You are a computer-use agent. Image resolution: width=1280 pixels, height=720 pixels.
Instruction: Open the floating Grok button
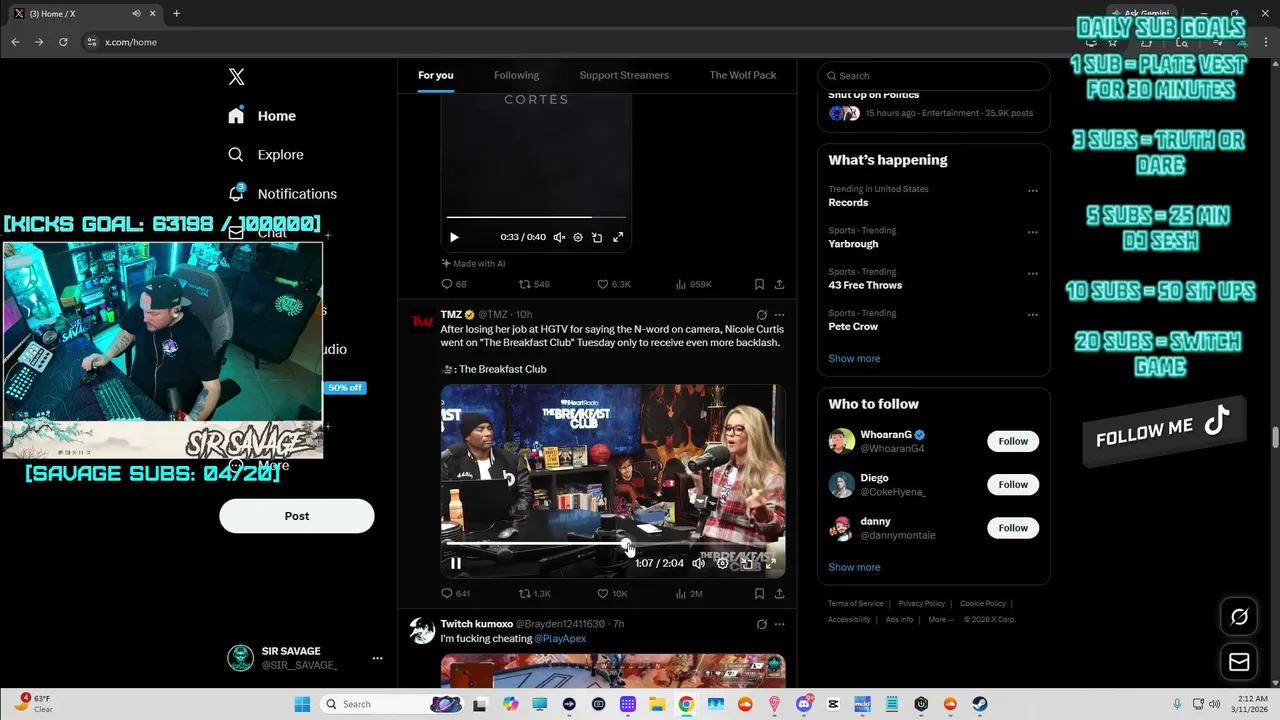point(1239,617)
